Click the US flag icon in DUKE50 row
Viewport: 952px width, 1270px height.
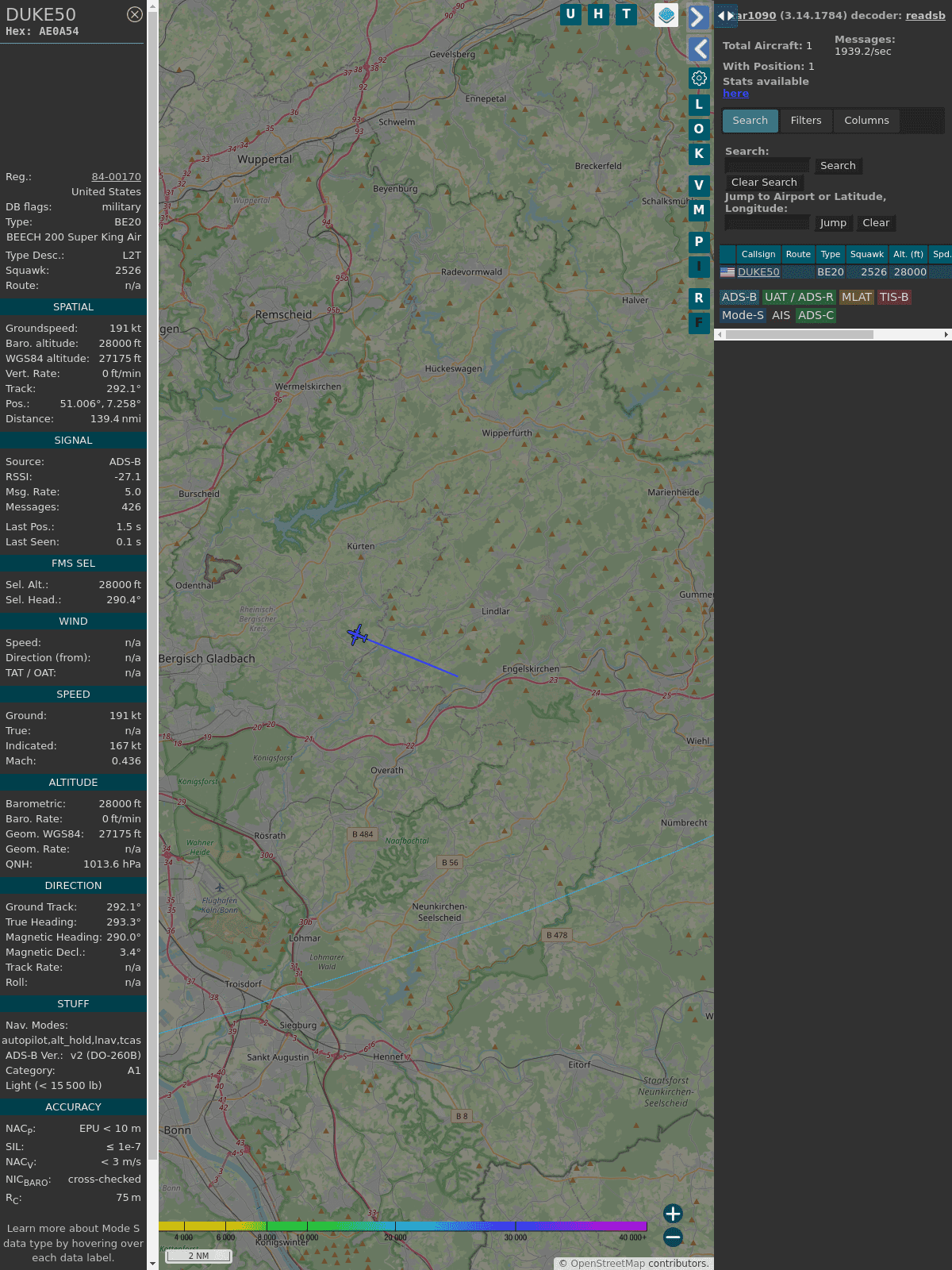727,272
